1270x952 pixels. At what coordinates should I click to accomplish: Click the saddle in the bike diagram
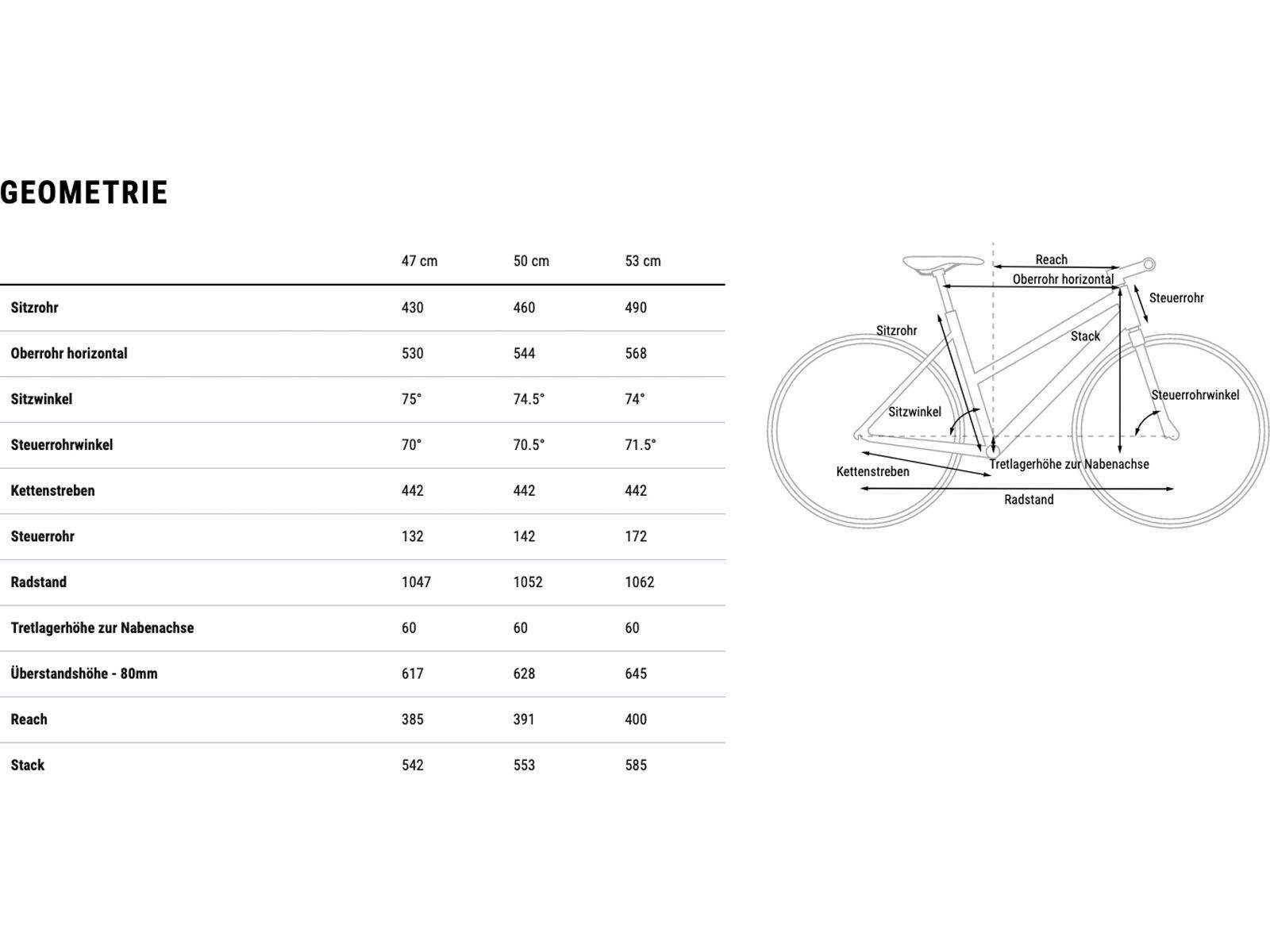(x=942, y=262)
